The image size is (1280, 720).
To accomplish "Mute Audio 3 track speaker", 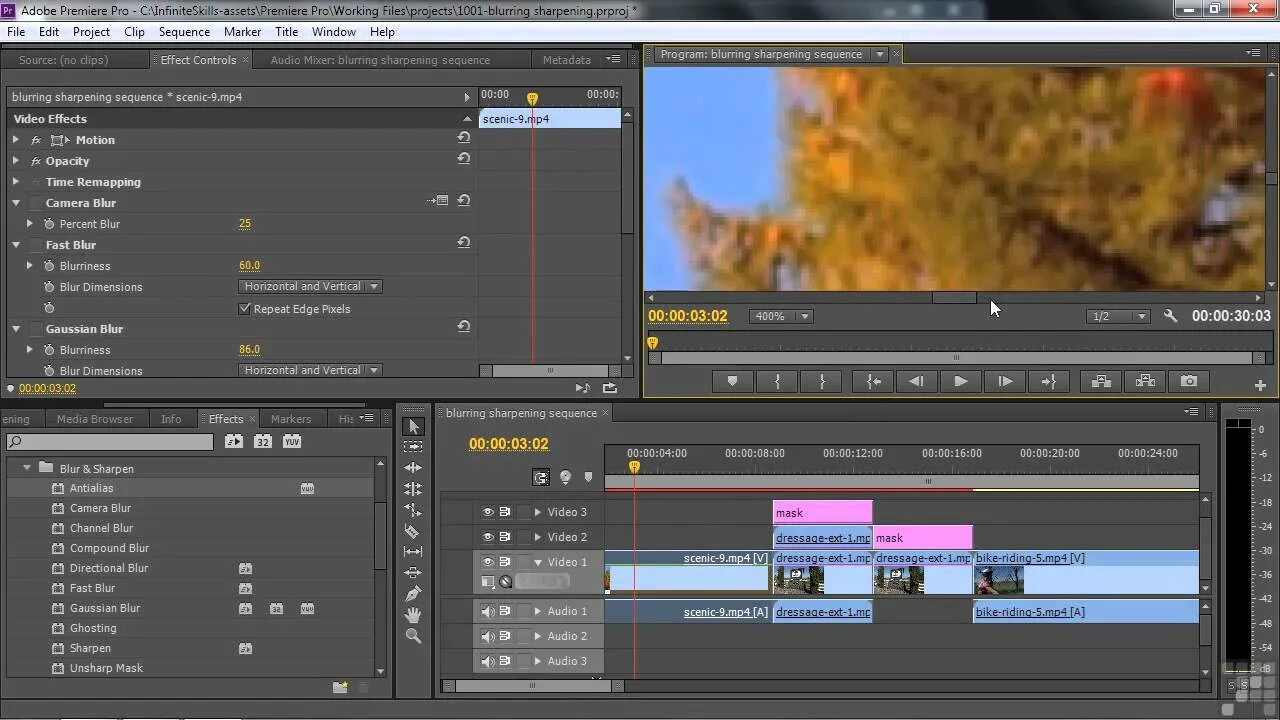I will [488, 661].
